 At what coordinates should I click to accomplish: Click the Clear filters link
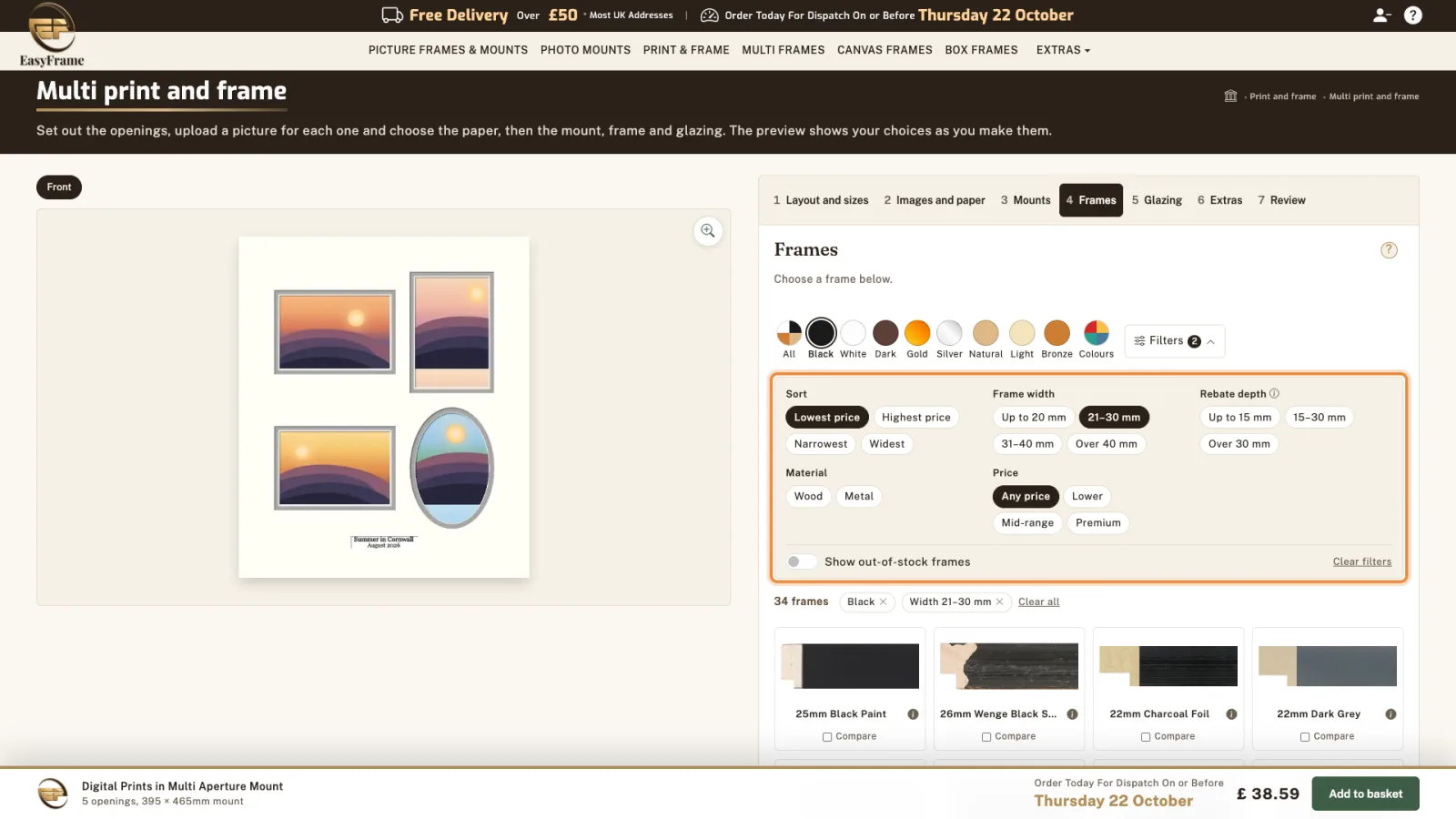click(x=1361, y=562)
